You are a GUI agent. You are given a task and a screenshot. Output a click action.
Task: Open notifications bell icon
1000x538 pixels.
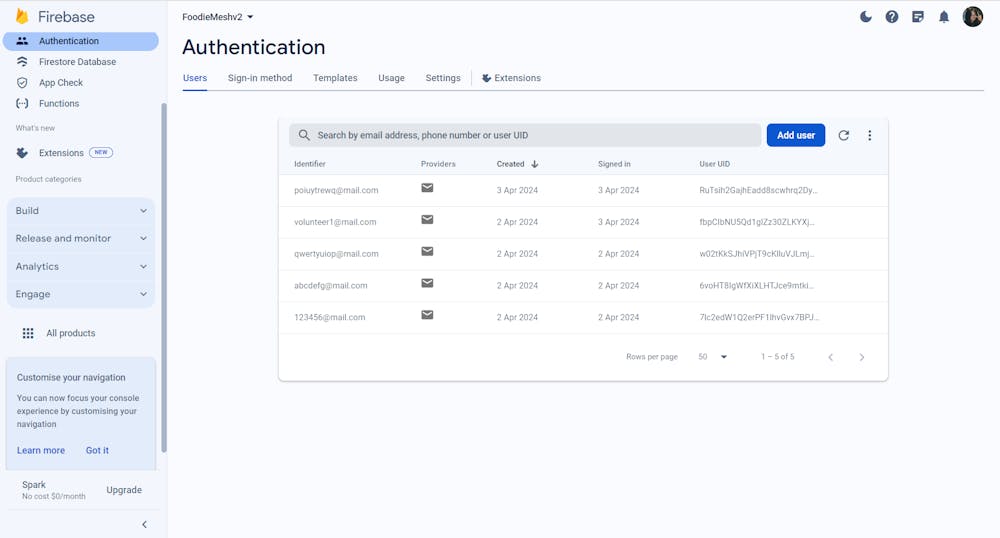tap(944, 17)
